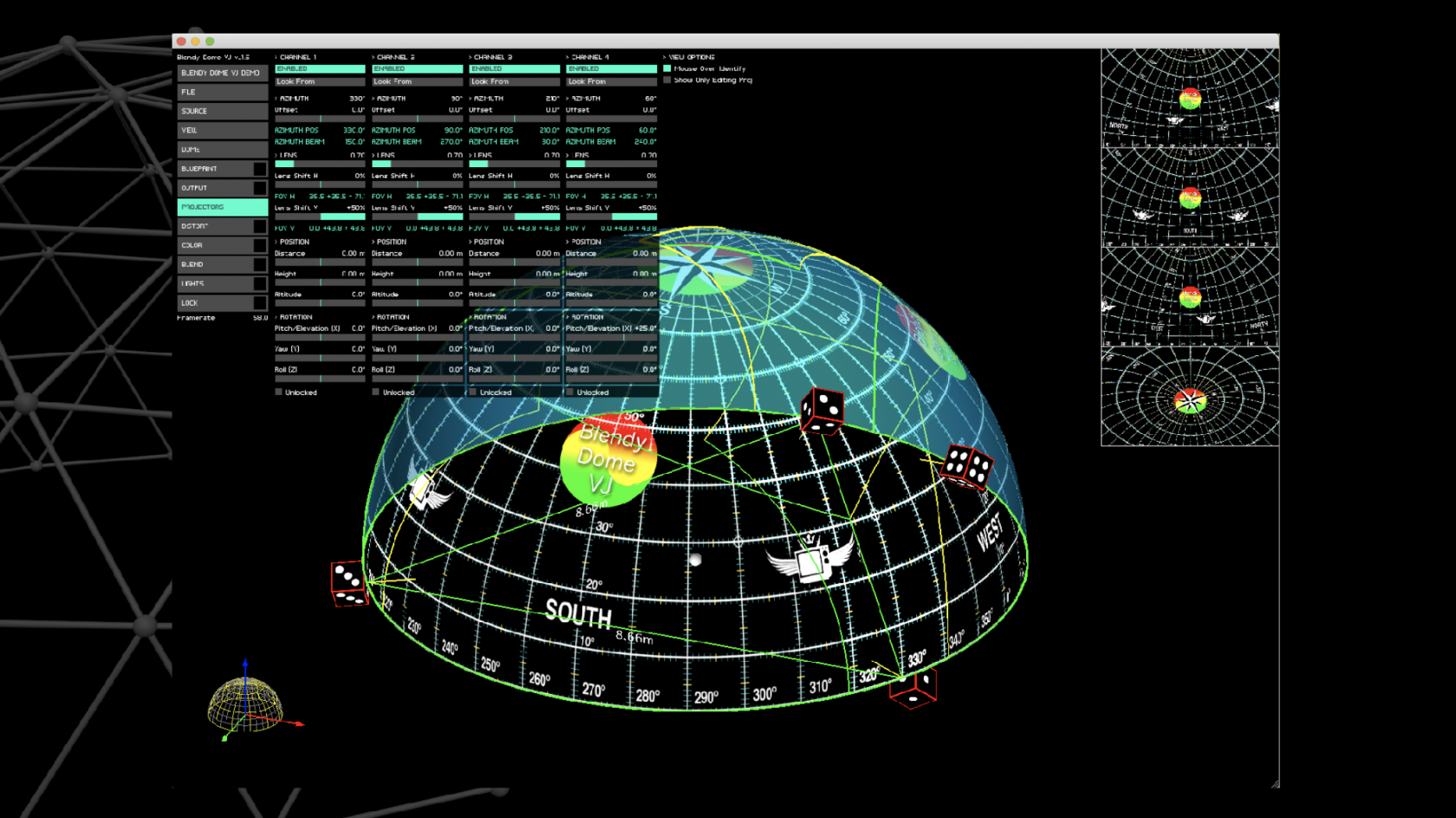Open the Source panel in sidebar
This screenshot has width=1456, height=818.
(x=223, y=111)
